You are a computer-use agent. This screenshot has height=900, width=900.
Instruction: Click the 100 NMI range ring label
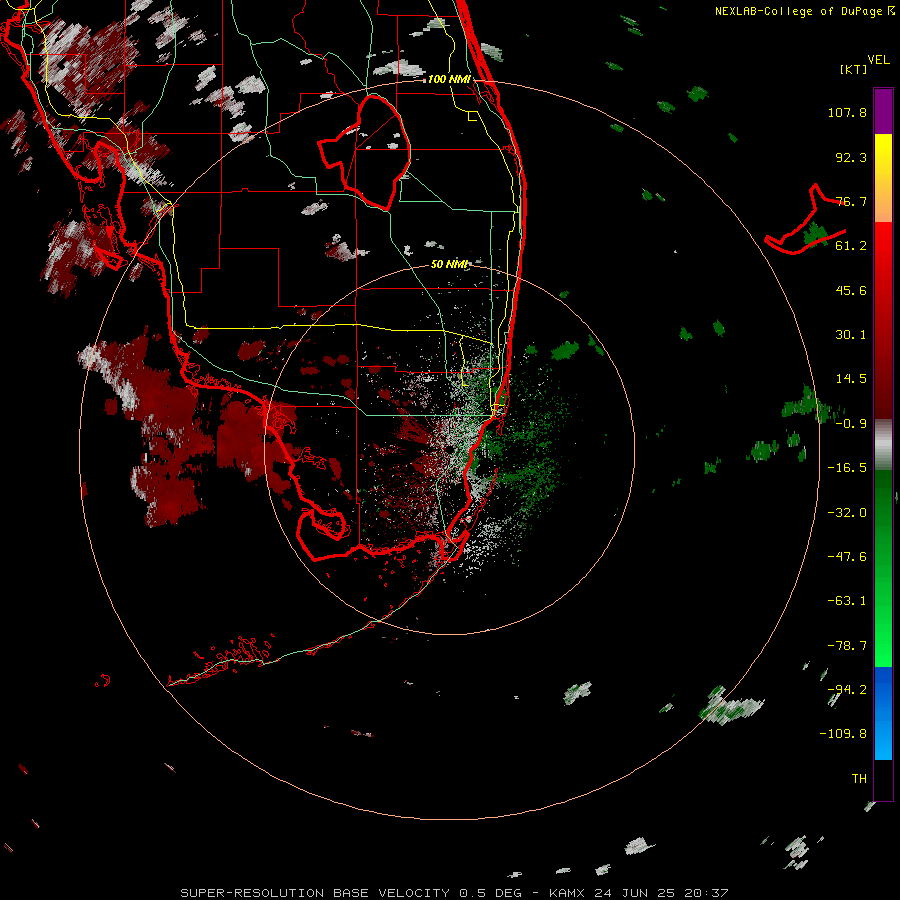449,79
